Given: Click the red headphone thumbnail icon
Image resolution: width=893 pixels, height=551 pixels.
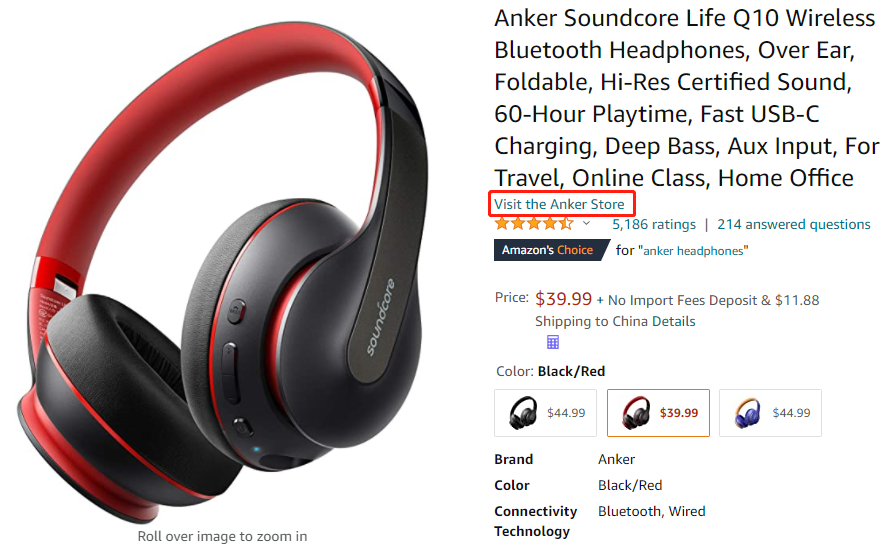Looking at the screenshot, I should click(x=636, y=413).
